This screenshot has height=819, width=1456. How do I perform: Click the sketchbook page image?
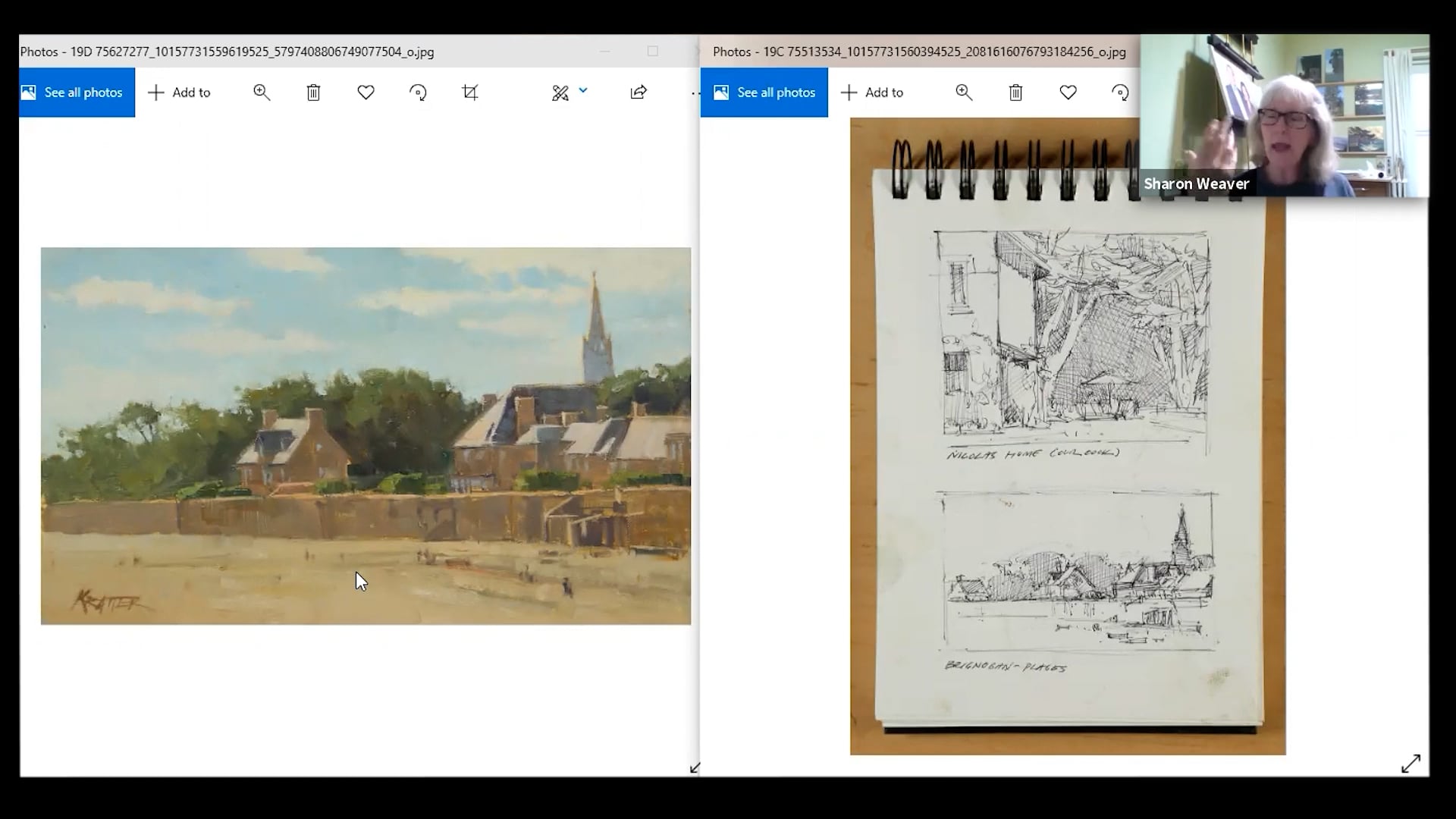coord(1068,436)
